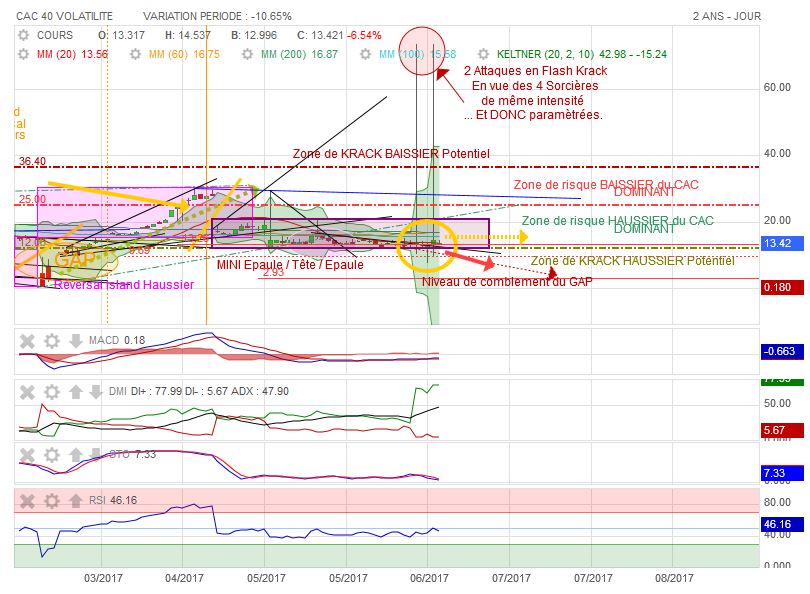Viewport: 810px width, 594px height.
Task: Click the high value H: 14.537
Action: (x=188, y=35)
